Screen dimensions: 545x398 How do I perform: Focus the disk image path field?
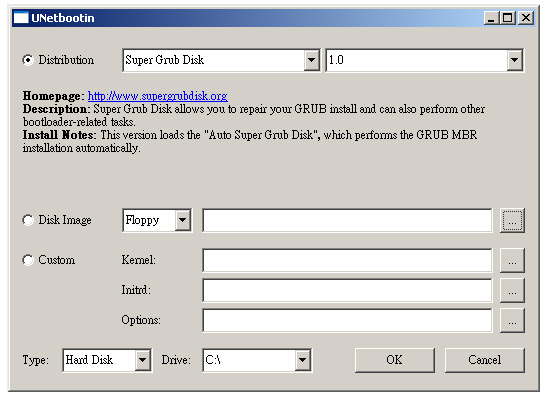[347, 220]
